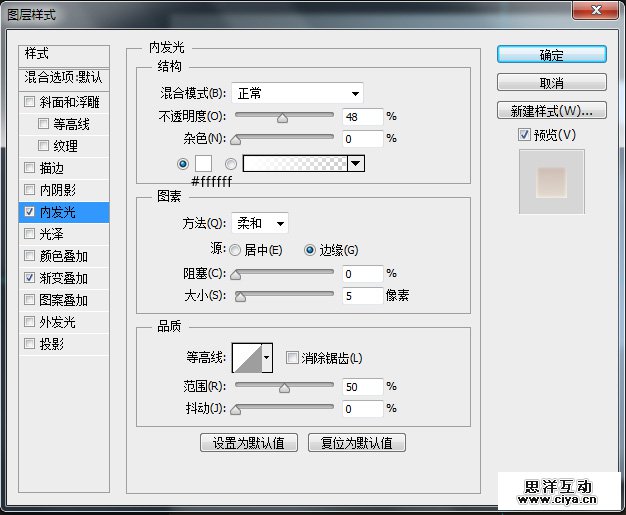626x515 pixels.
Task: Enable the 外发光 checkbox
Action: click(x=30, y=321)
